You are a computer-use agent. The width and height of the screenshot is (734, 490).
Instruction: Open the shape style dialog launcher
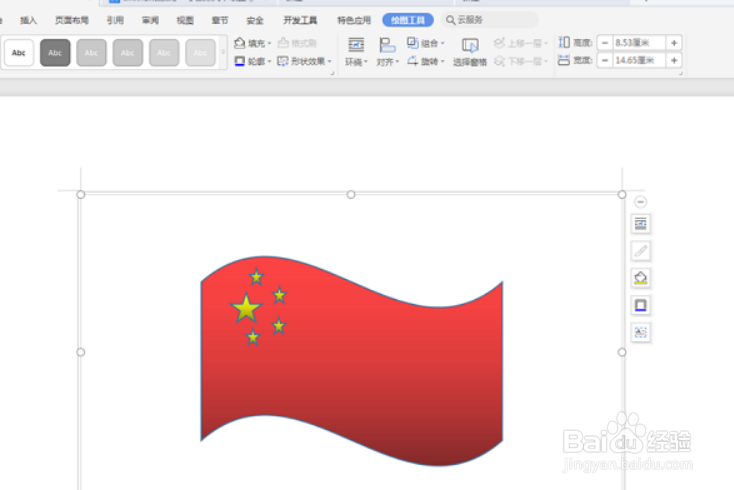pos(332,73)
